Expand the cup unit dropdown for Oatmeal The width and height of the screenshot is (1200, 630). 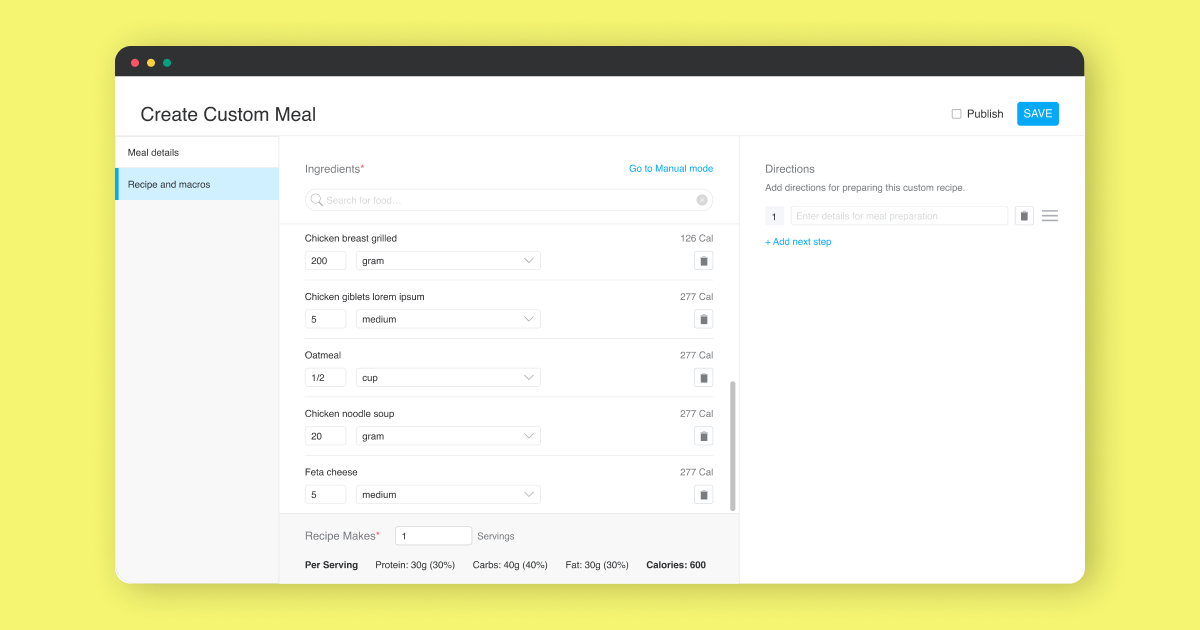pyautogui.click(x=448, y=378)
